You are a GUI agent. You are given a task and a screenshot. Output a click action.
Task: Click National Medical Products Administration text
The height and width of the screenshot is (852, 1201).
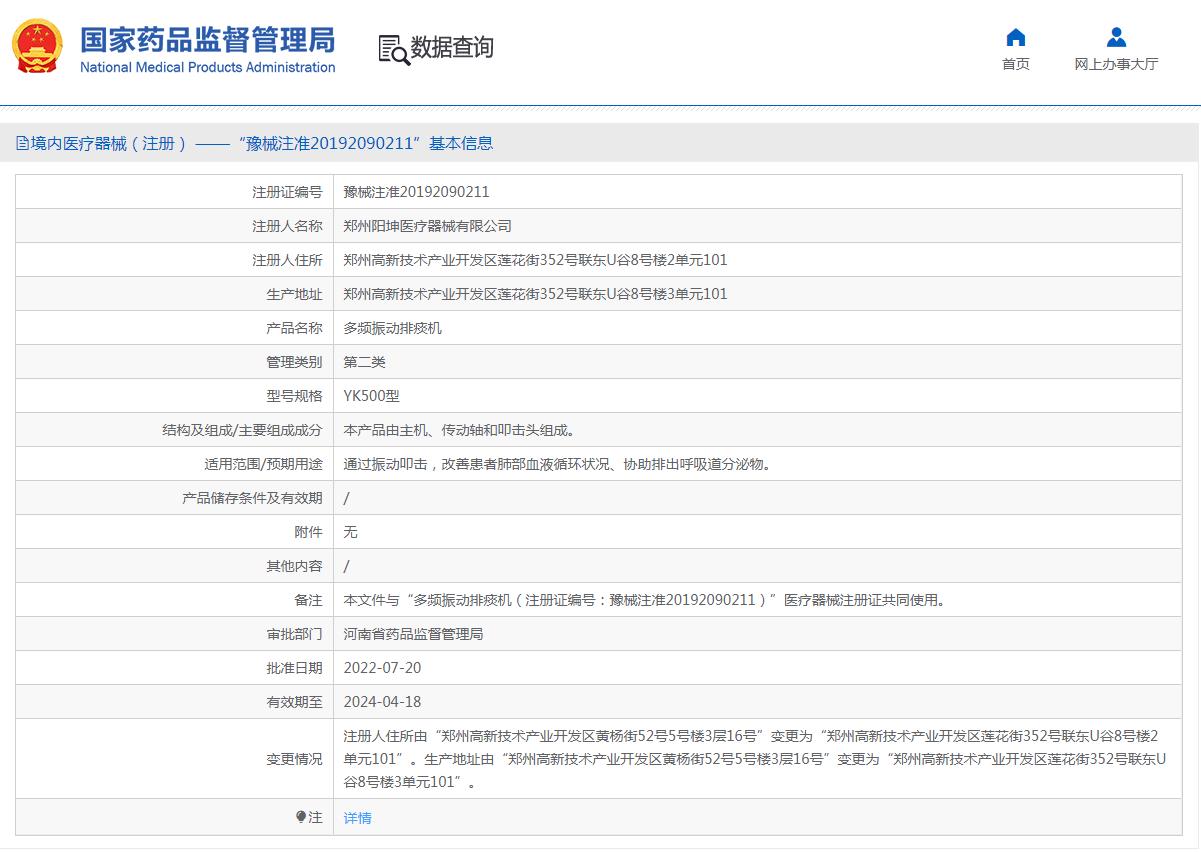coord(207,68)
